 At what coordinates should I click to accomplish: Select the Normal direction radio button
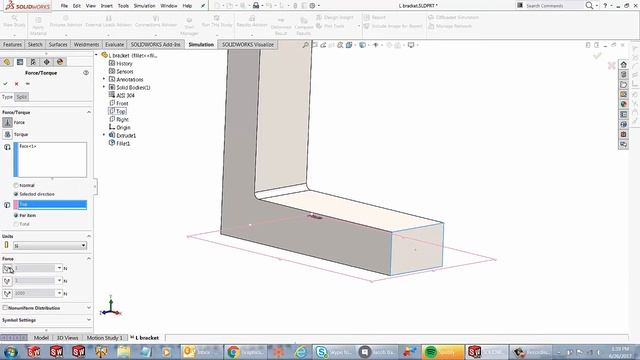coord(16,185)
